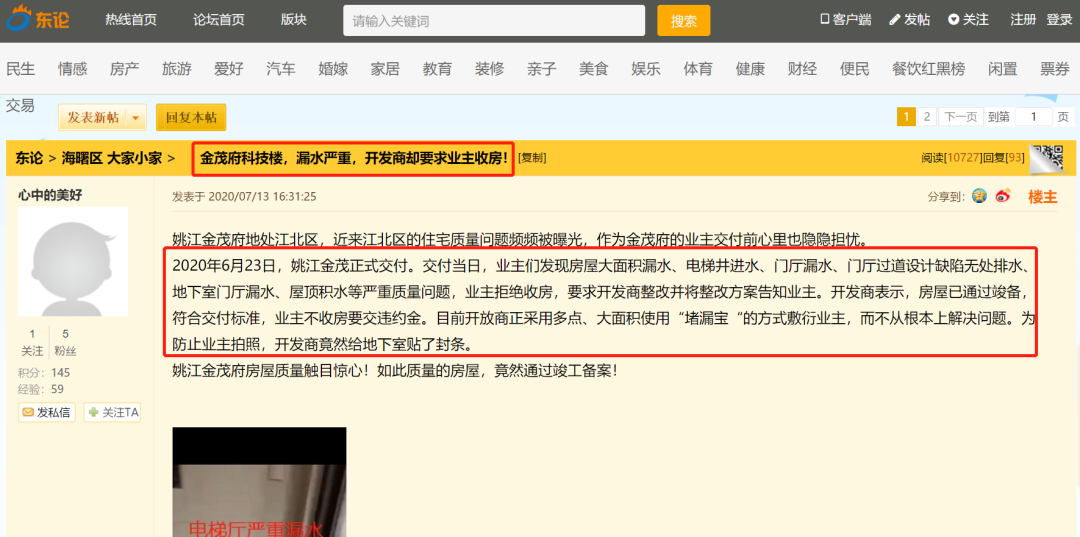
Task: Select the 票券 category tab
Action: (x=1055, y=69)
